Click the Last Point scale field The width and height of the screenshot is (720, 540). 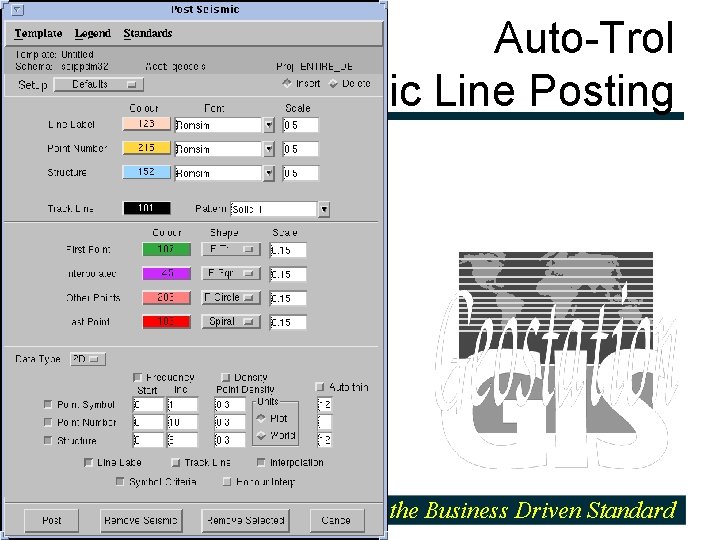point(288,322)
